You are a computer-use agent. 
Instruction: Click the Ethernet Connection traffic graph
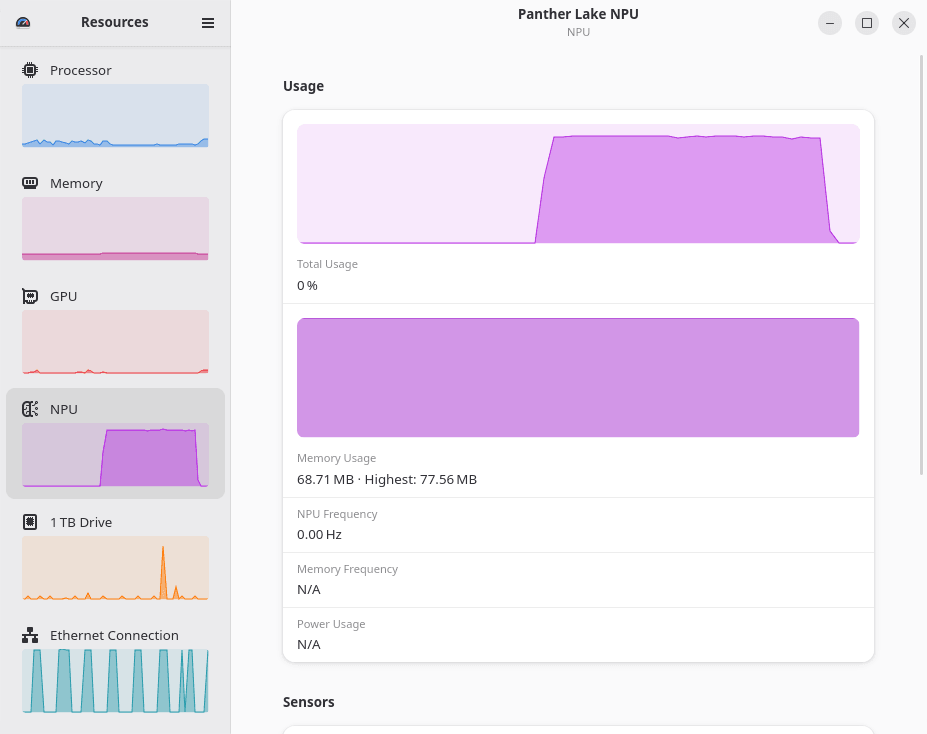(x=115, y=681)
